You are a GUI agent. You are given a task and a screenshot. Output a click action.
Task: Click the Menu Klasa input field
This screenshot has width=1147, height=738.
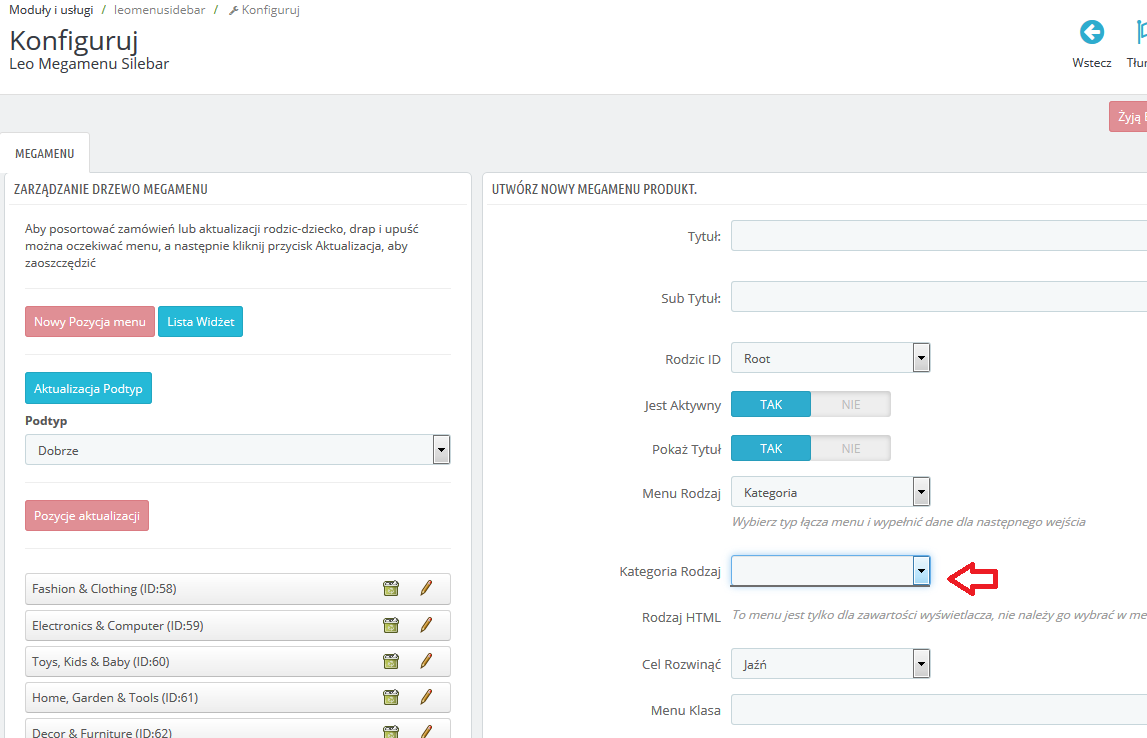(x=939, y=709)
